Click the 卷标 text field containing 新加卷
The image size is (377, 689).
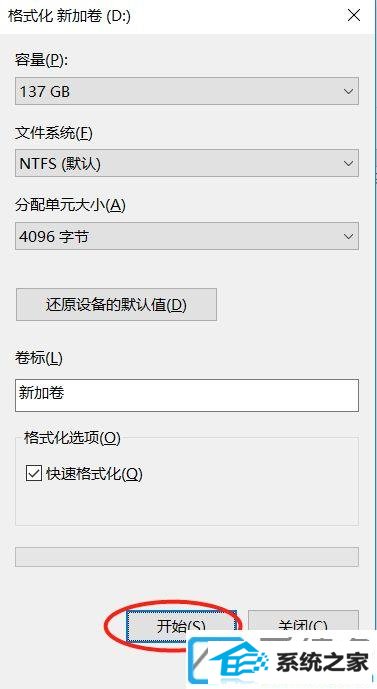coord(187,395)
